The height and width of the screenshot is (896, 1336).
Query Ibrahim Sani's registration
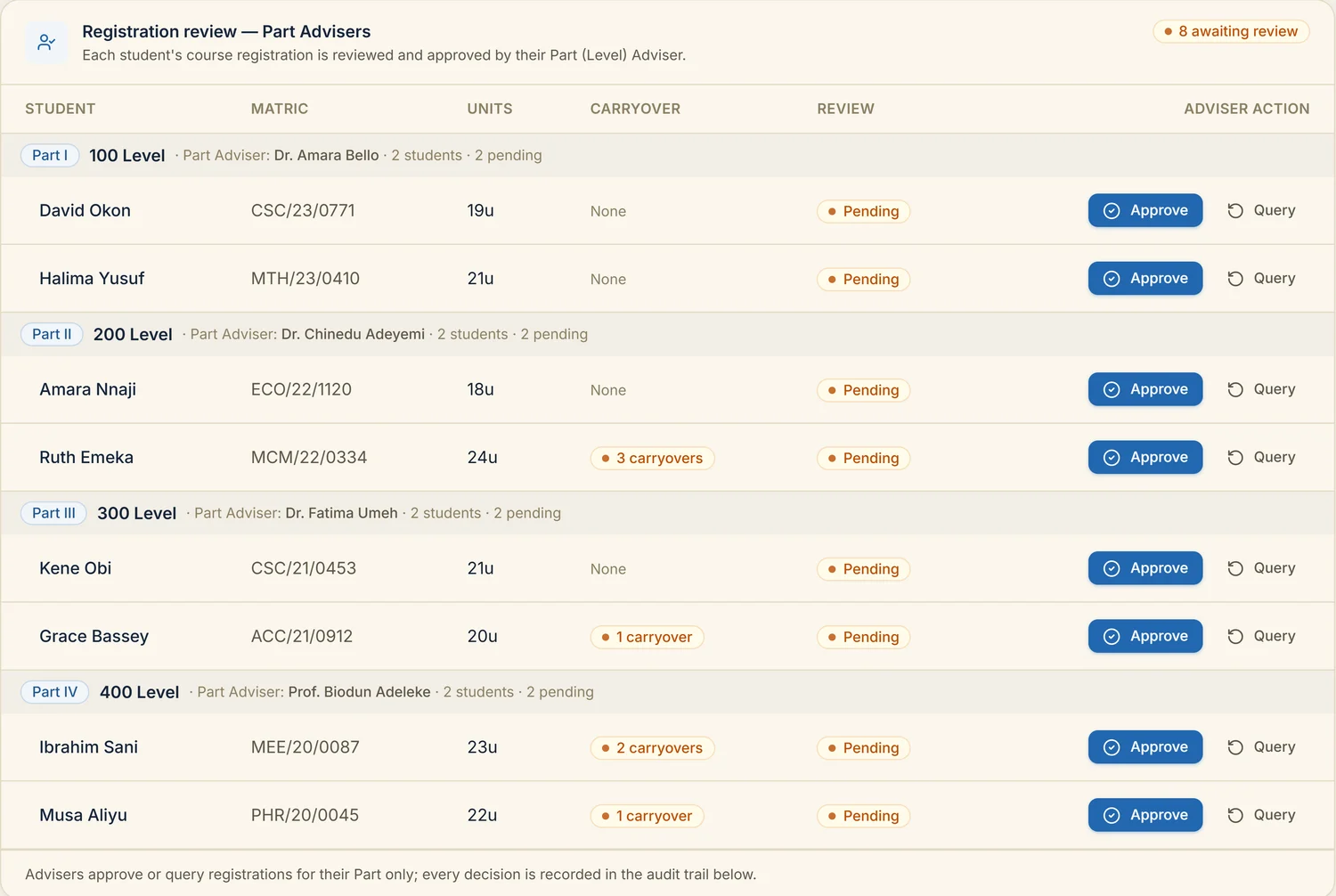[1261, 747]
